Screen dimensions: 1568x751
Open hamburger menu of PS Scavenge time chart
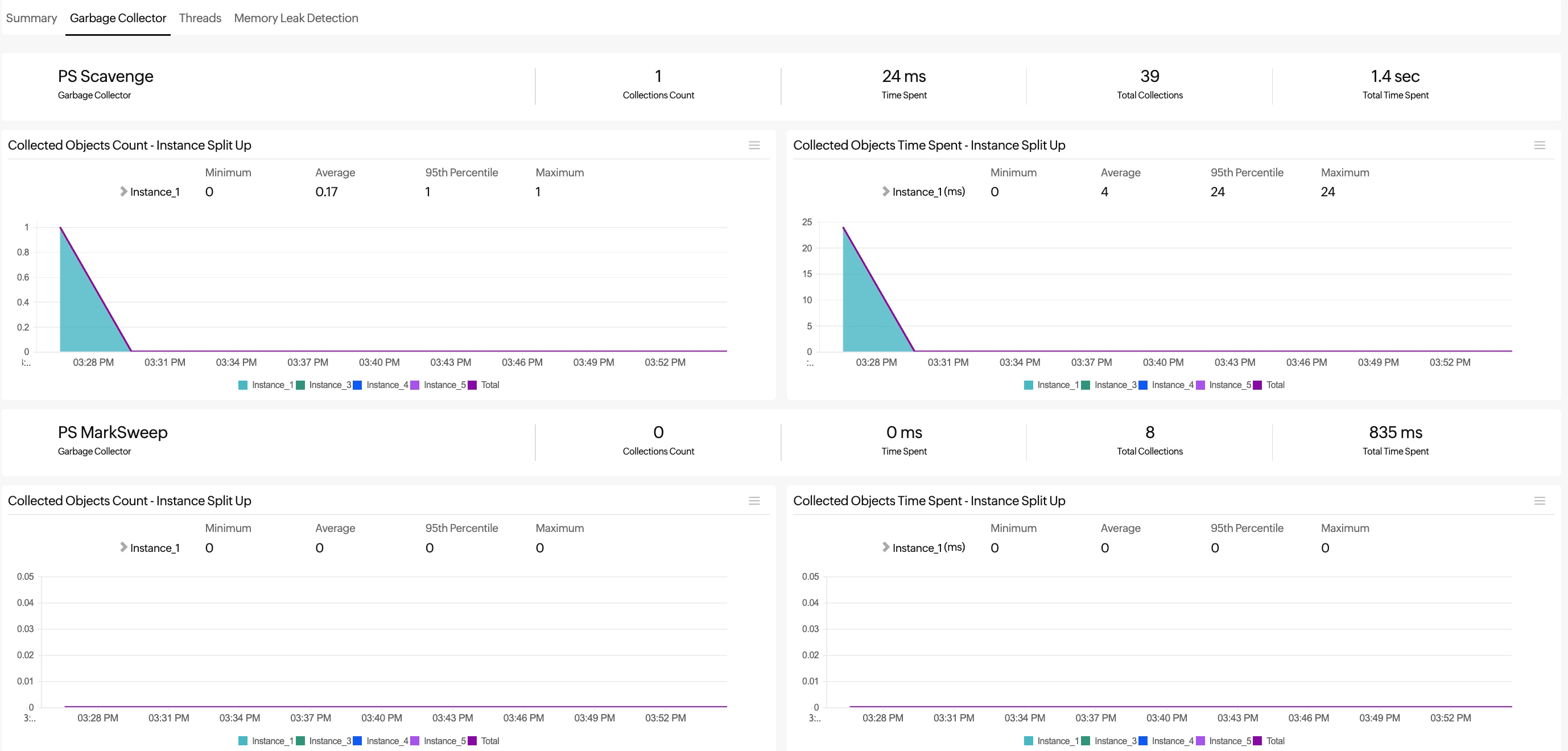click(1540, 145)
